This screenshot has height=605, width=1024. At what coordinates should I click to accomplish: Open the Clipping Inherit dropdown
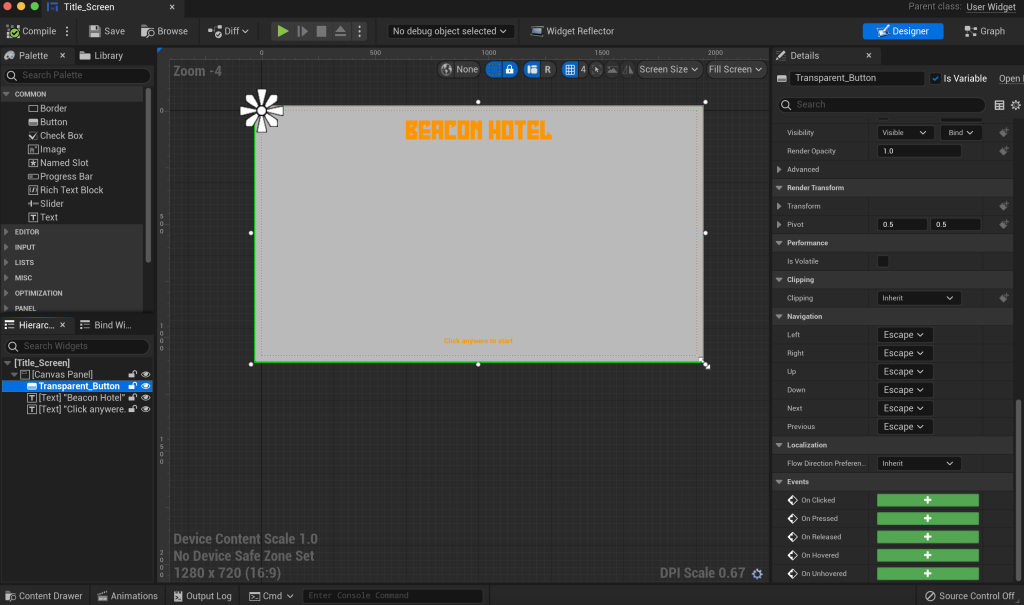[x=919, y=298]
